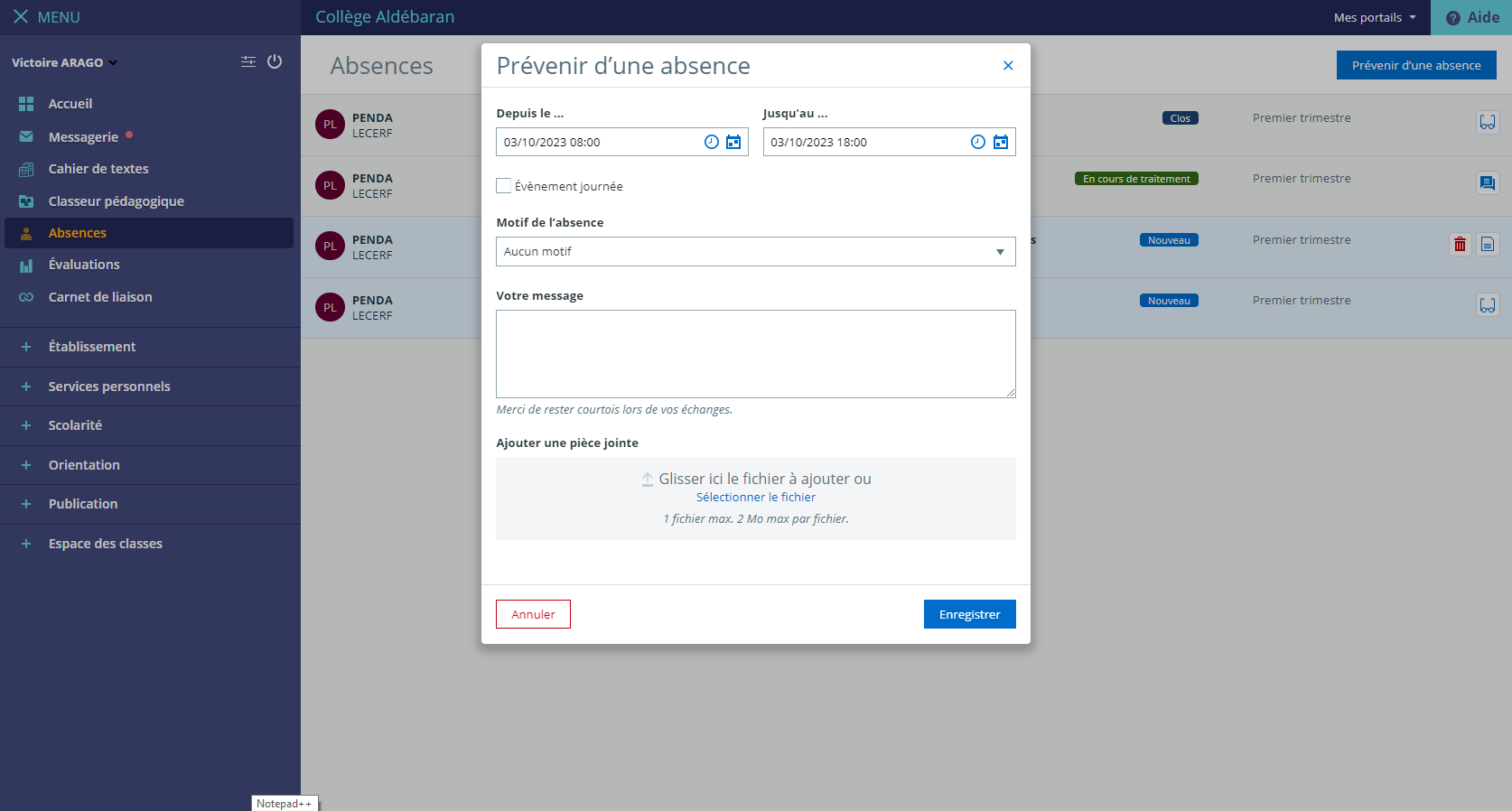Open time picker for Jusqu'au field
Viewport: 1512px width, 811px height.
pos(978,142)
